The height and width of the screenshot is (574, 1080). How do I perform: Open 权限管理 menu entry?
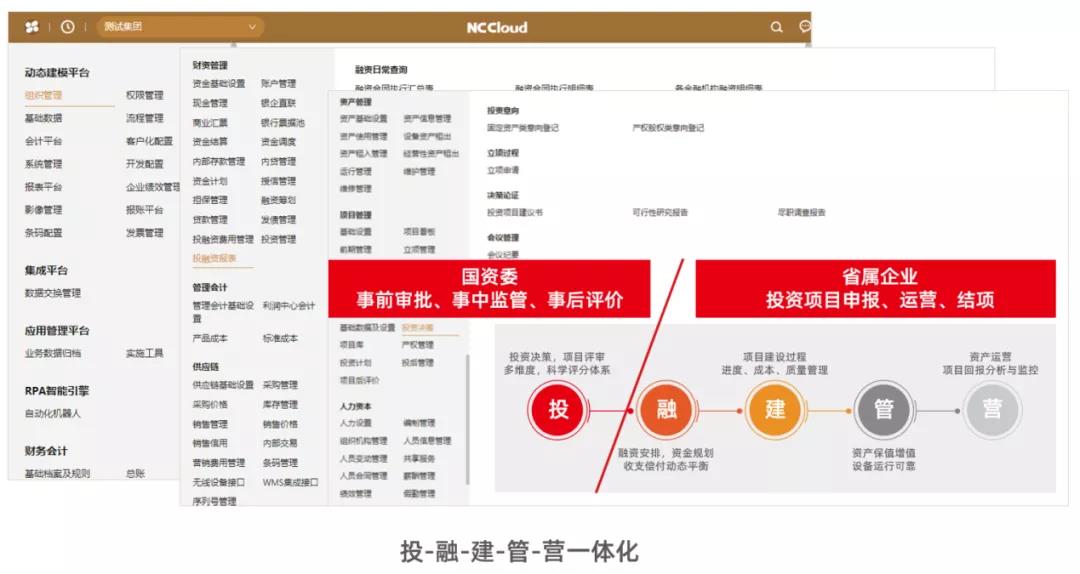tap(145, 95)
